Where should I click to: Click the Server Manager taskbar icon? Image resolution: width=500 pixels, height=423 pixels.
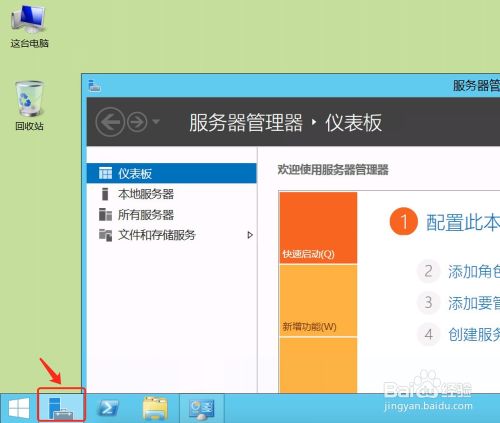pos(61,408)
